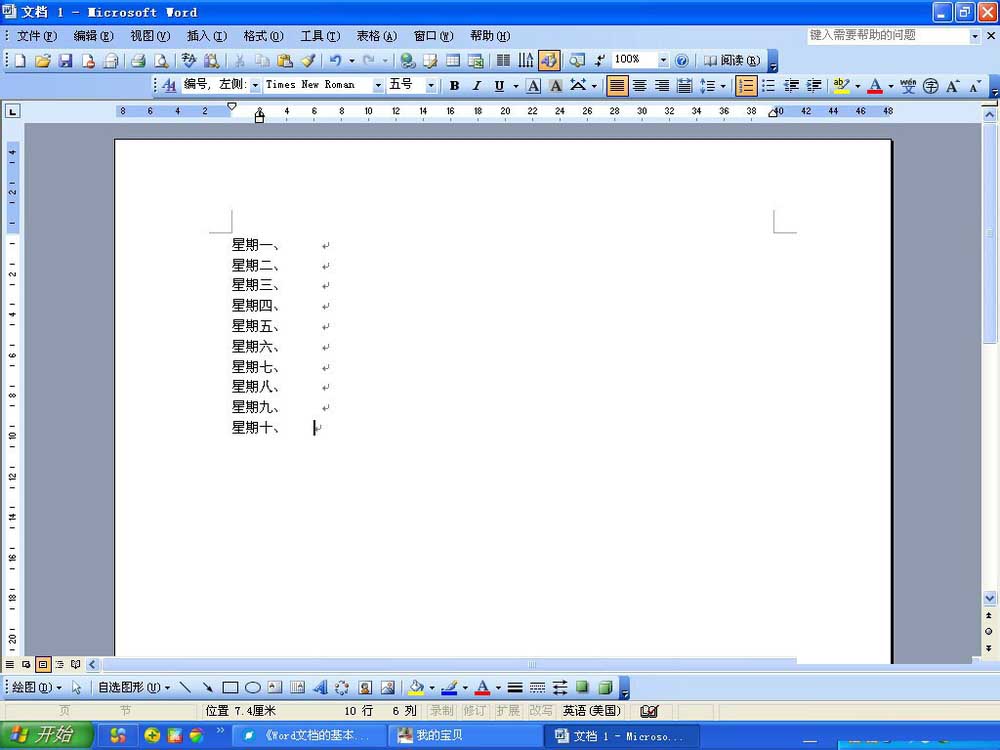Click the 开始 Start button
Viewport: 1000px width, 750px height.
coord(46,735)
